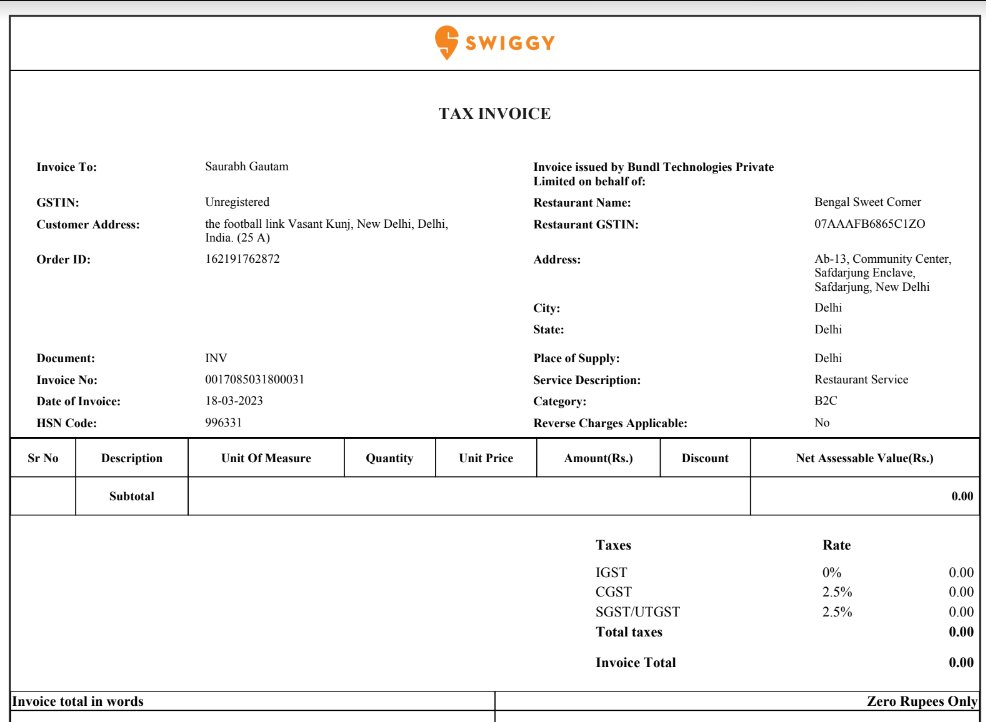Click the Reverse Charges Applicable label

click(610, 423)
